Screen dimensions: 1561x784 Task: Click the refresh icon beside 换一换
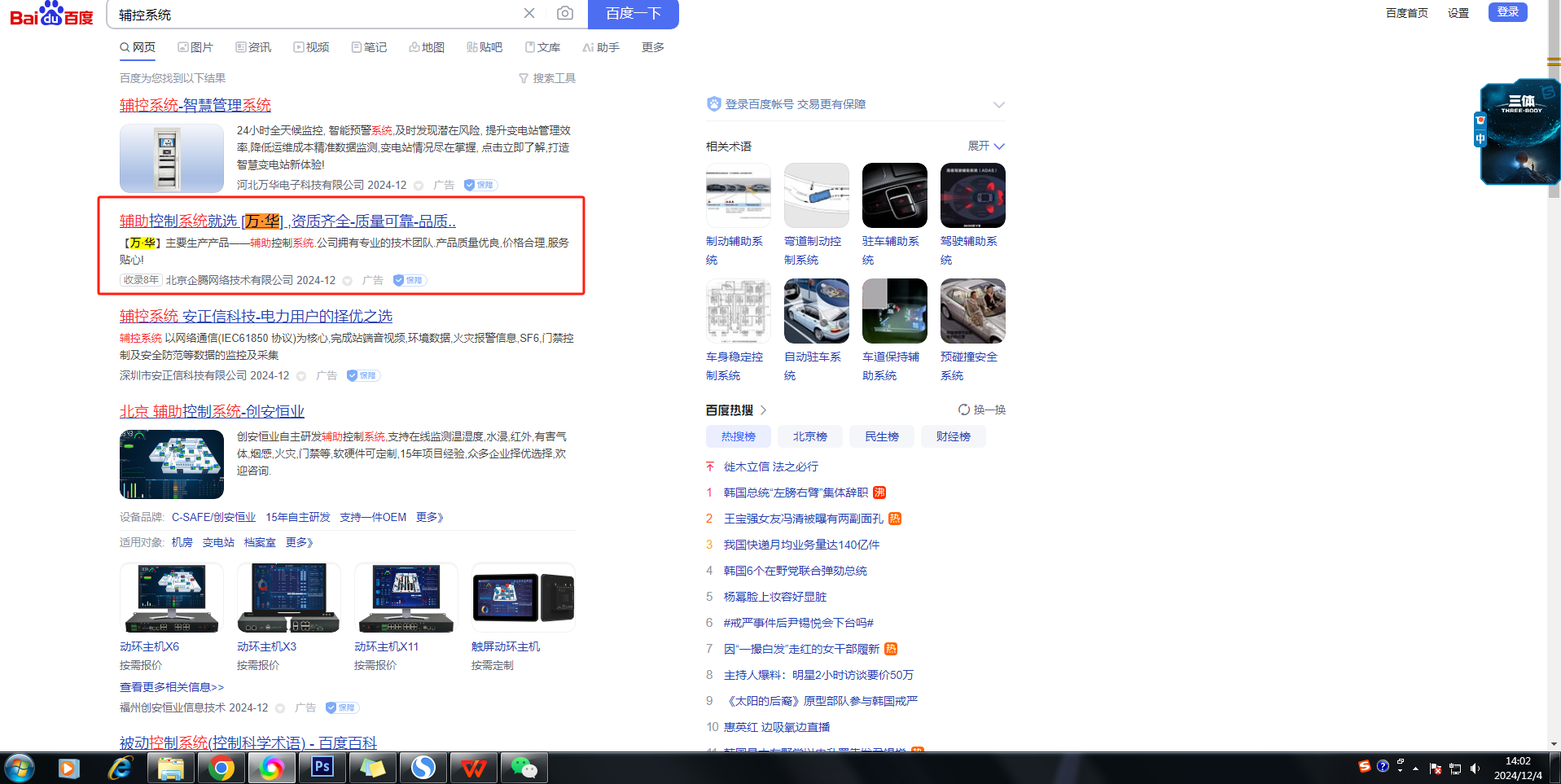click(x=963, y=410)
